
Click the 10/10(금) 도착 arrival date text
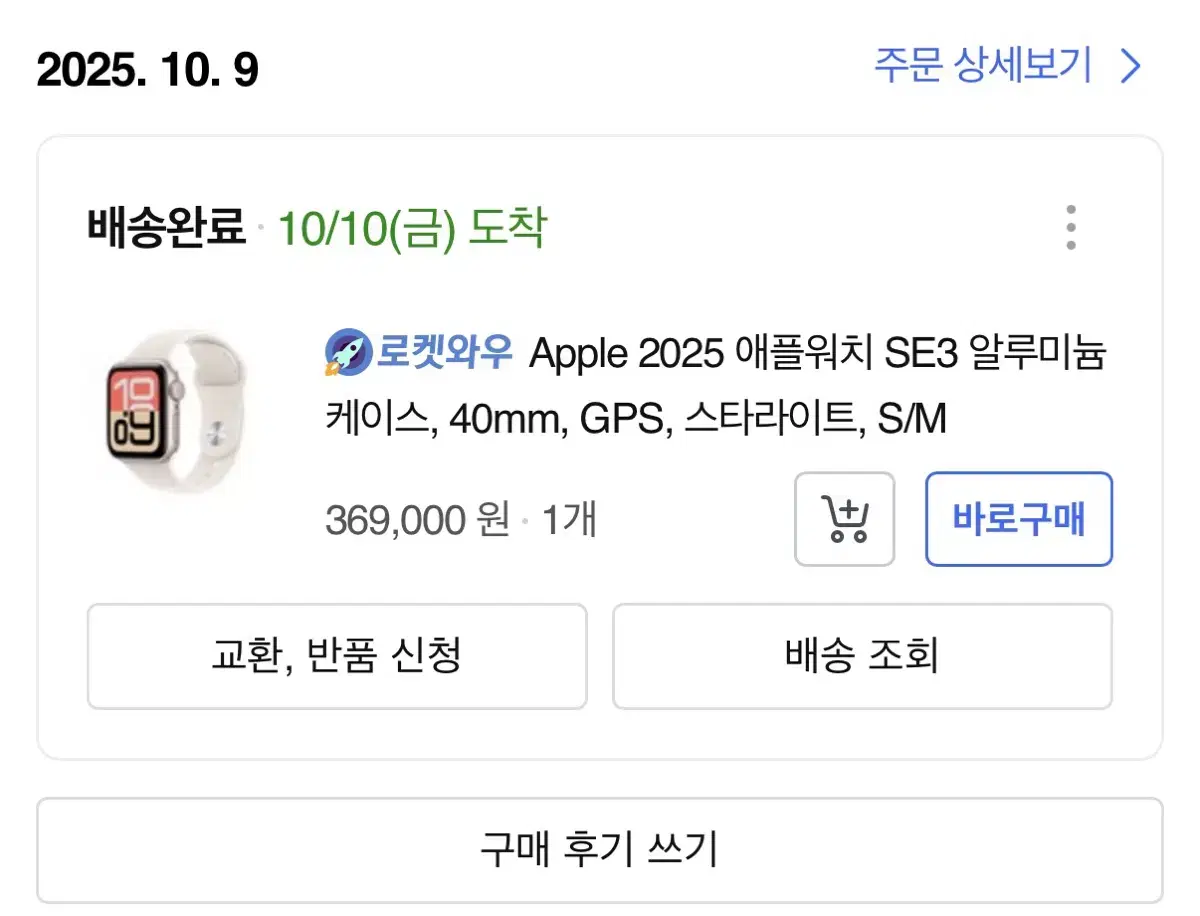click(413, 228)
